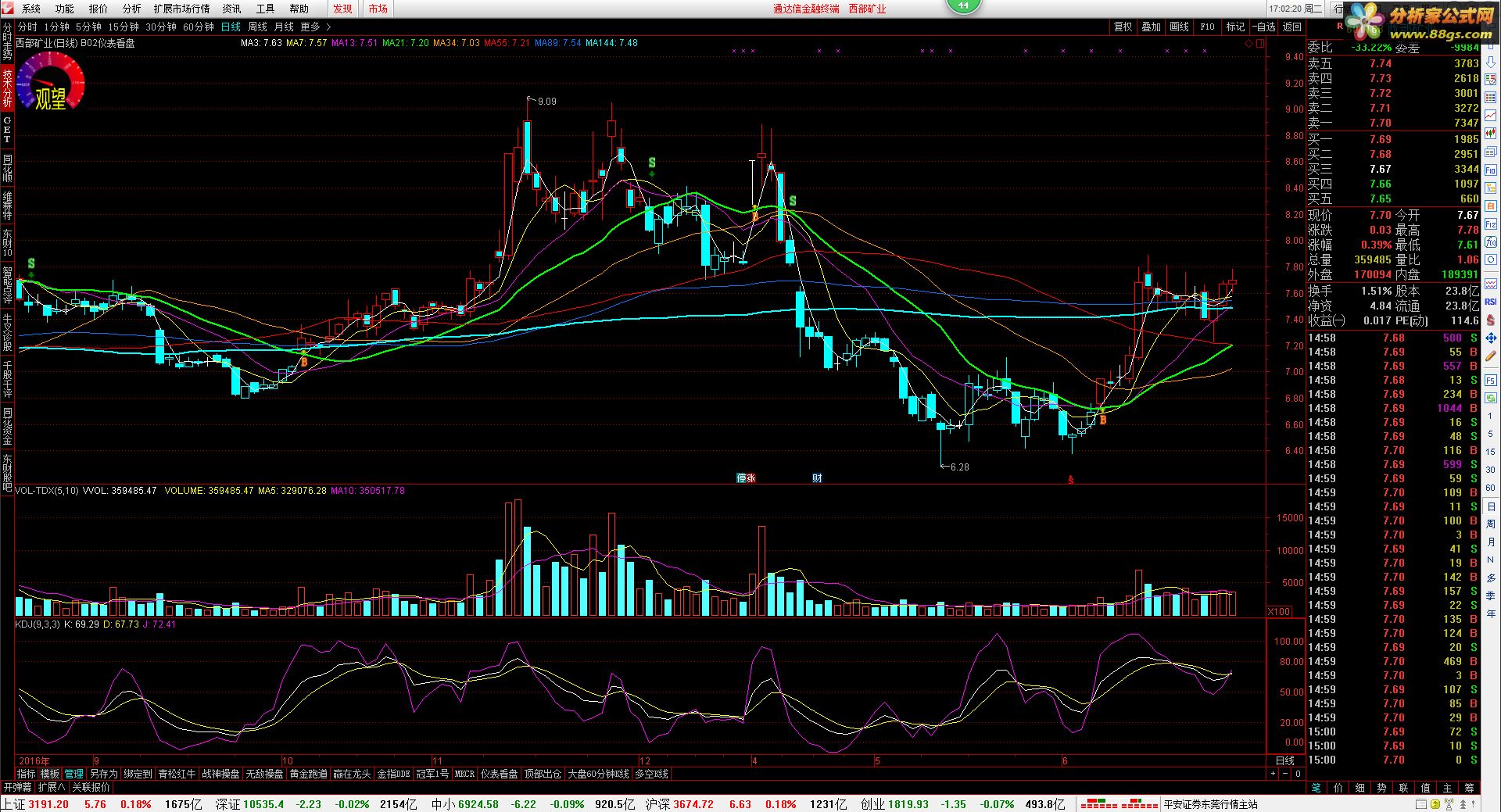Viewport: 1501px width, 812px height.
Task: Click the tree-structure icon in right toolbar
Action: (x=1491, y=188)
